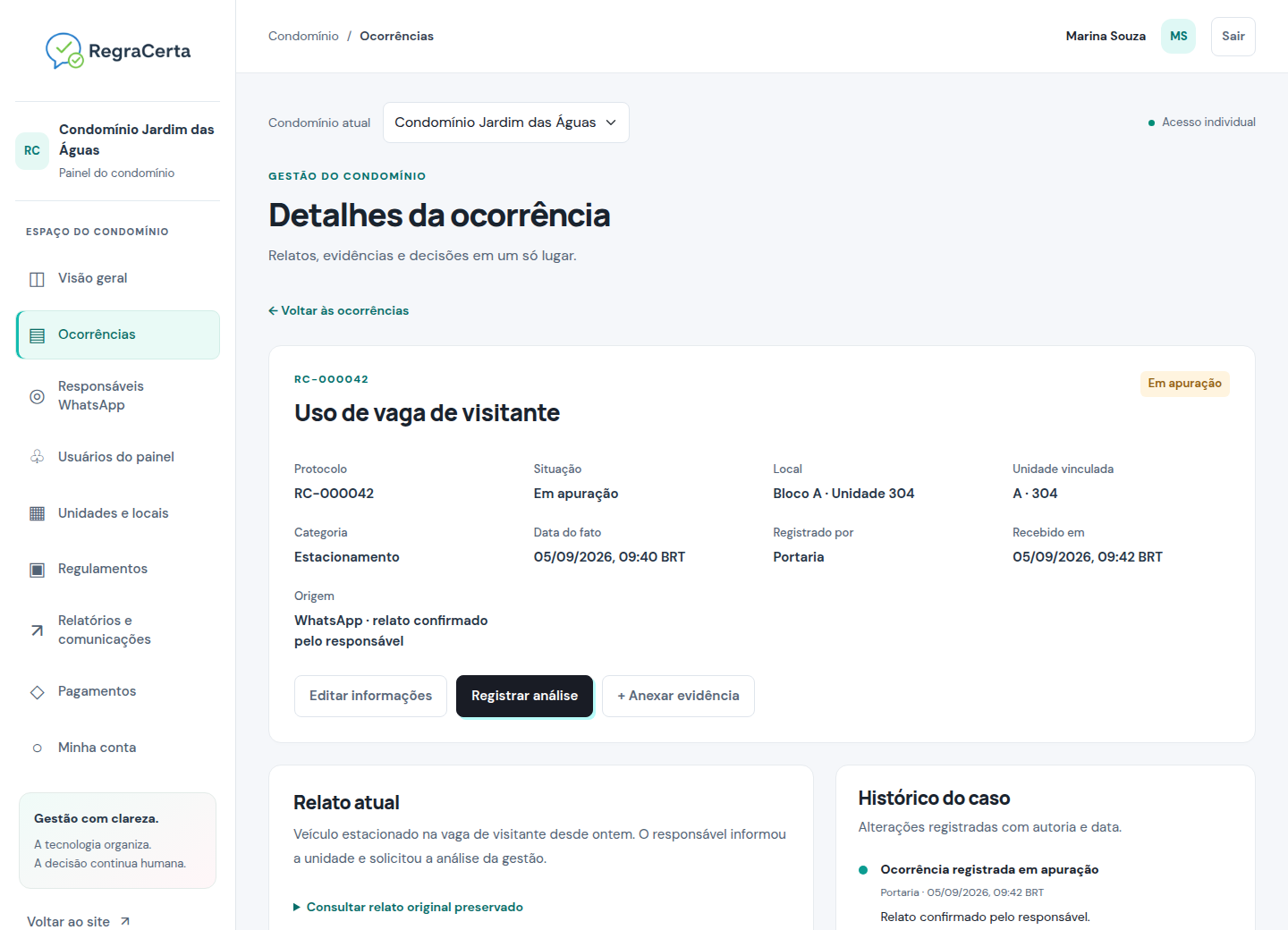The image size is (1288, 930).
Task: Click the Categoria value Estacionamento
Action: point(347,557)
